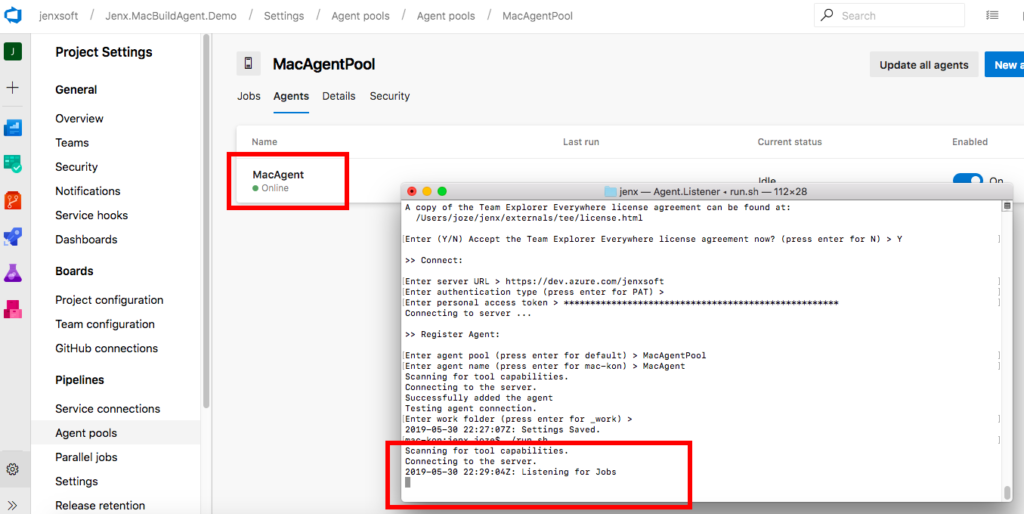Open the Artifacts hub icon in sidebar

coord(13,309)
